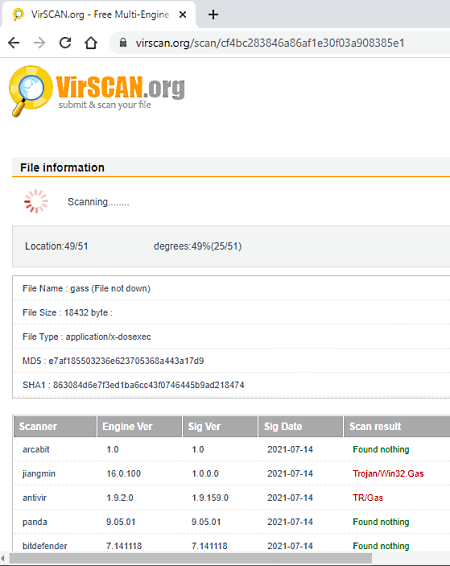Click arcabit sig date 2021-07-14
The height and width of the screenshot is (566, 450).
[290, 449]
